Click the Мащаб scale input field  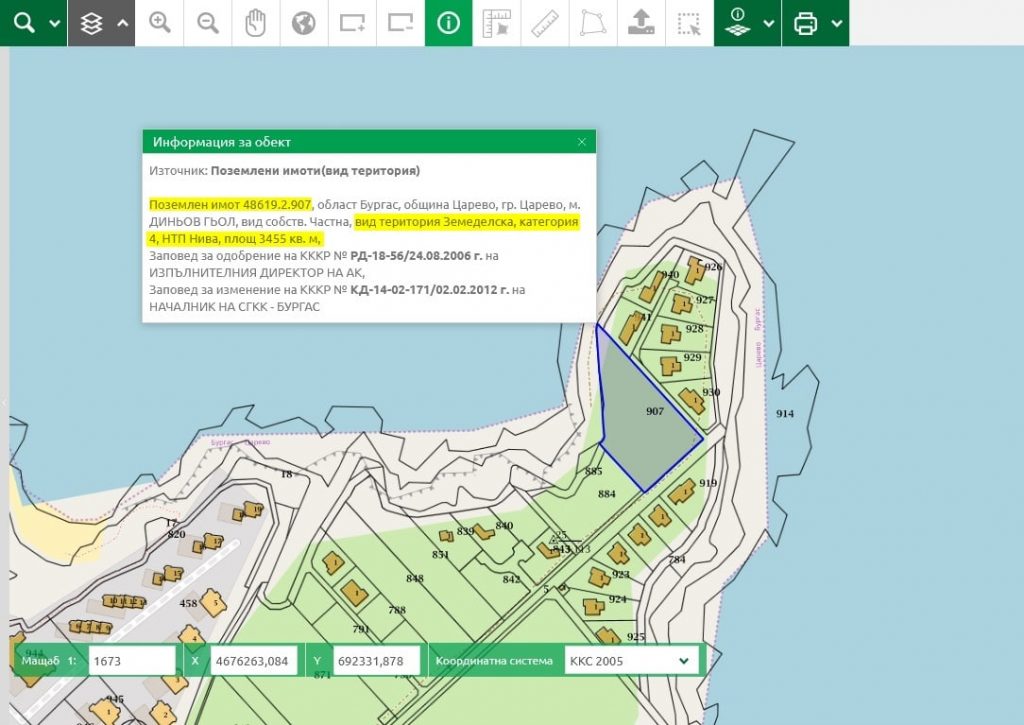(132, 660)
